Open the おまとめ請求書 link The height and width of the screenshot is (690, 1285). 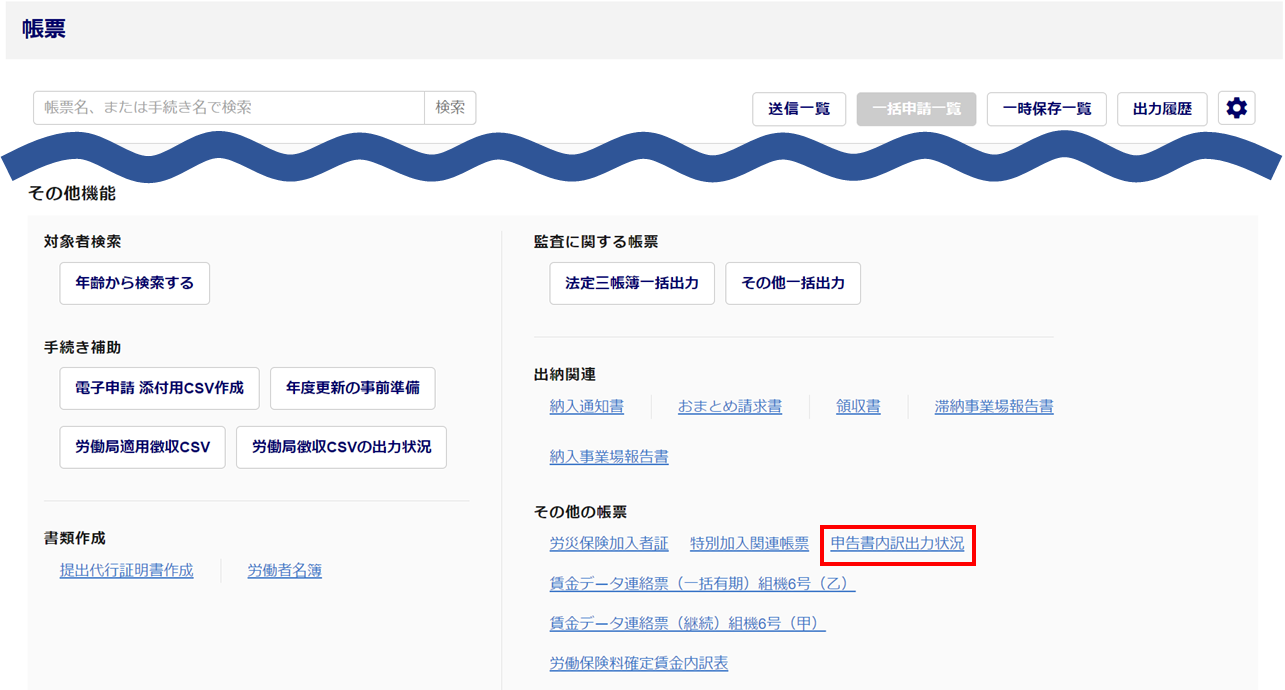point(730,406)
